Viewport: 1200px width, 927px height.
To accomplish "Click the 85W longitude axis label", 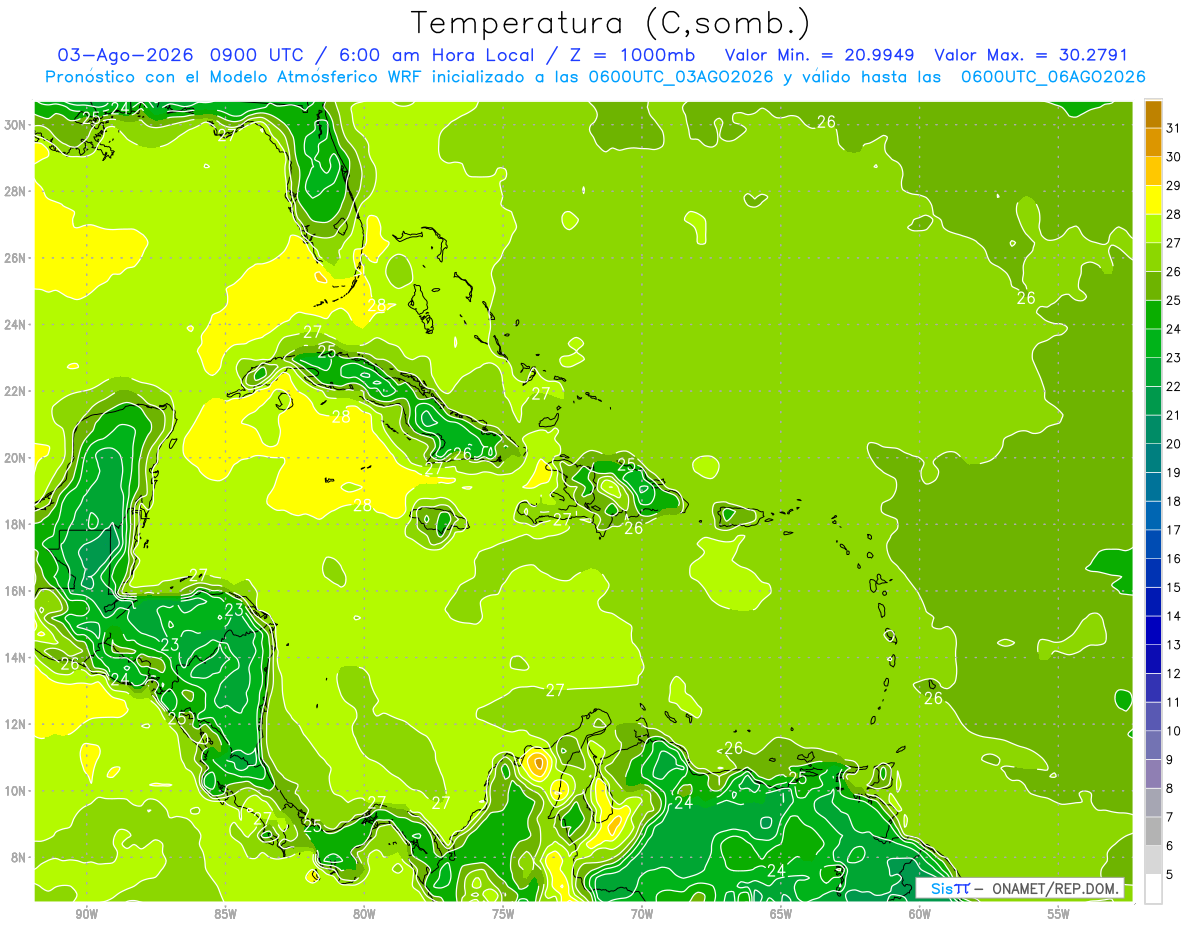I will [225, 914].
